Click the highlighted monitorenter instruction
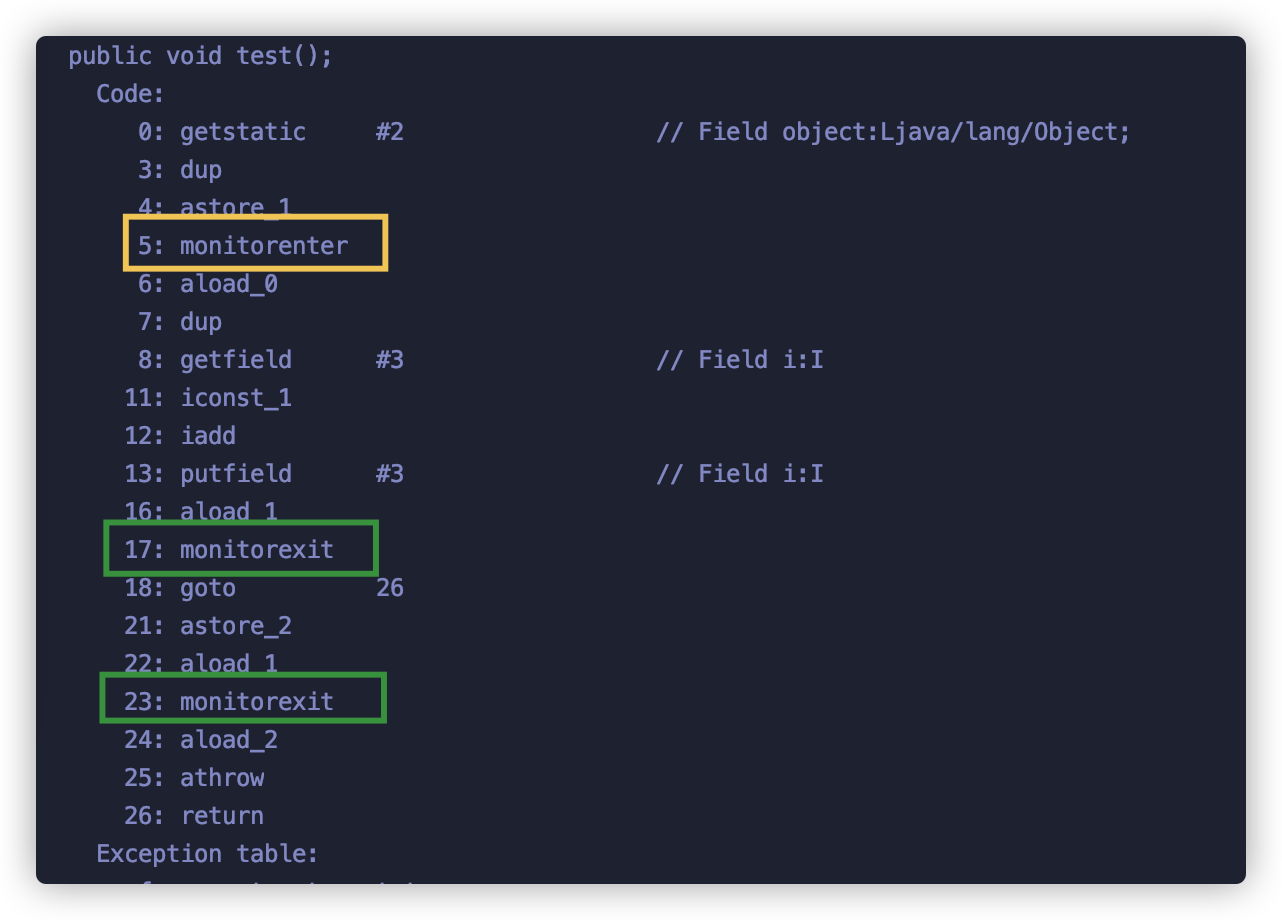 click(264, 245)
